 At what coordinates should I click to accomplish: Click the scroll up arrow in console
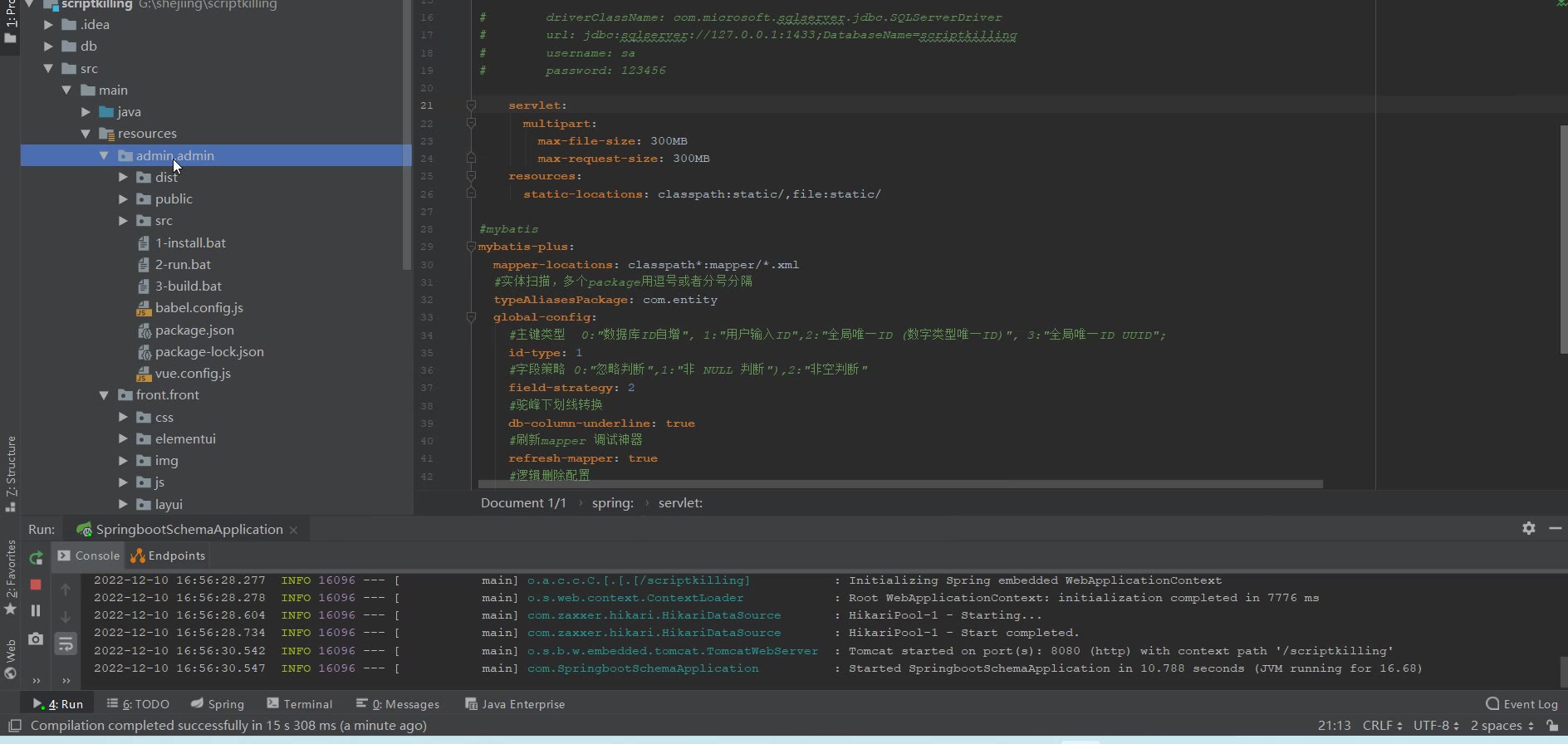pos(66,590)
